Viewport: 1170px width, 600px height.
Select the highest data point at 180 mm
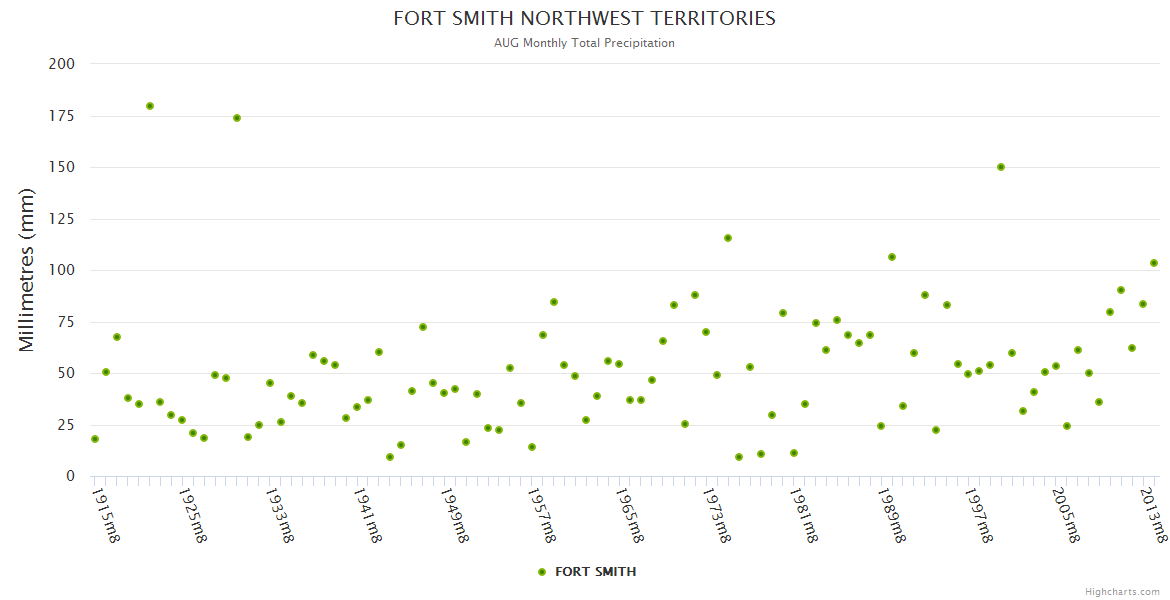(150, 106)
